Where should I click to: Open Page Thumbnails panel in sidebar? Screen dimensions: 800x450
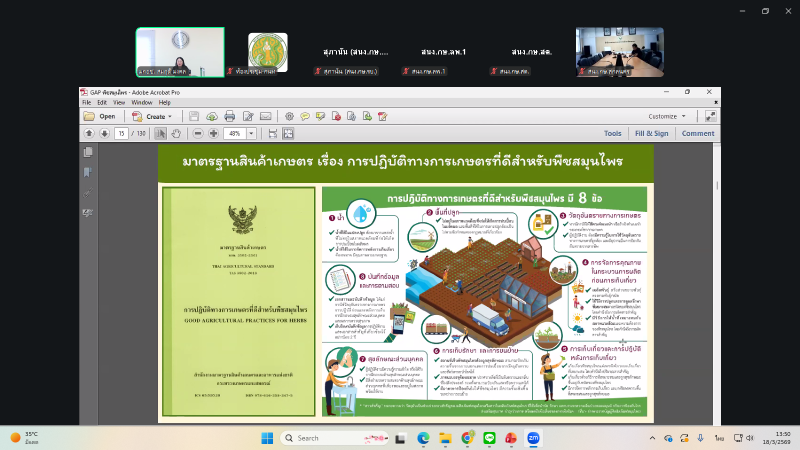(x=88, y=152)
